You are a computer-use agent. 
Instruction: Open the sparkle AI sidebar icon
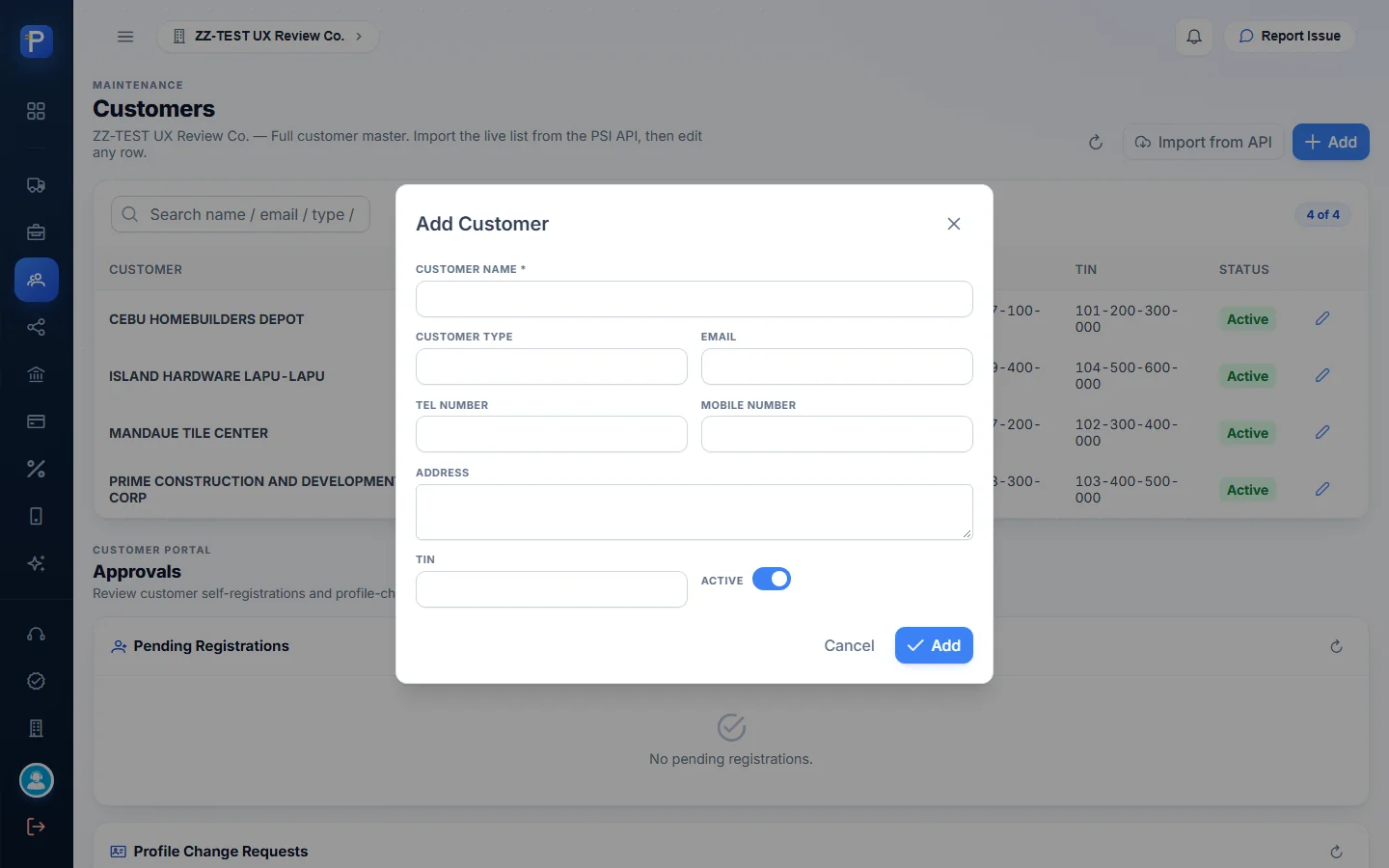tap(37, 563)
